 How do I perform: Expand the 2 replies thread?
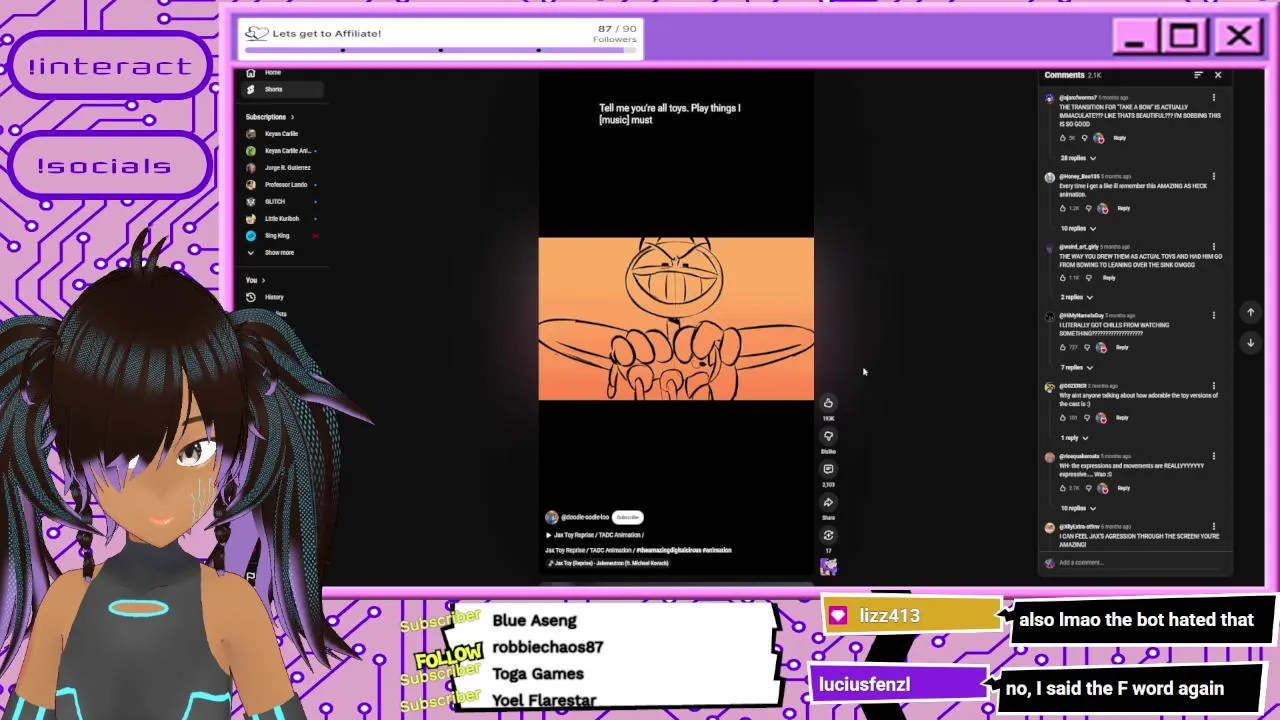click(x=1076, y=297)
